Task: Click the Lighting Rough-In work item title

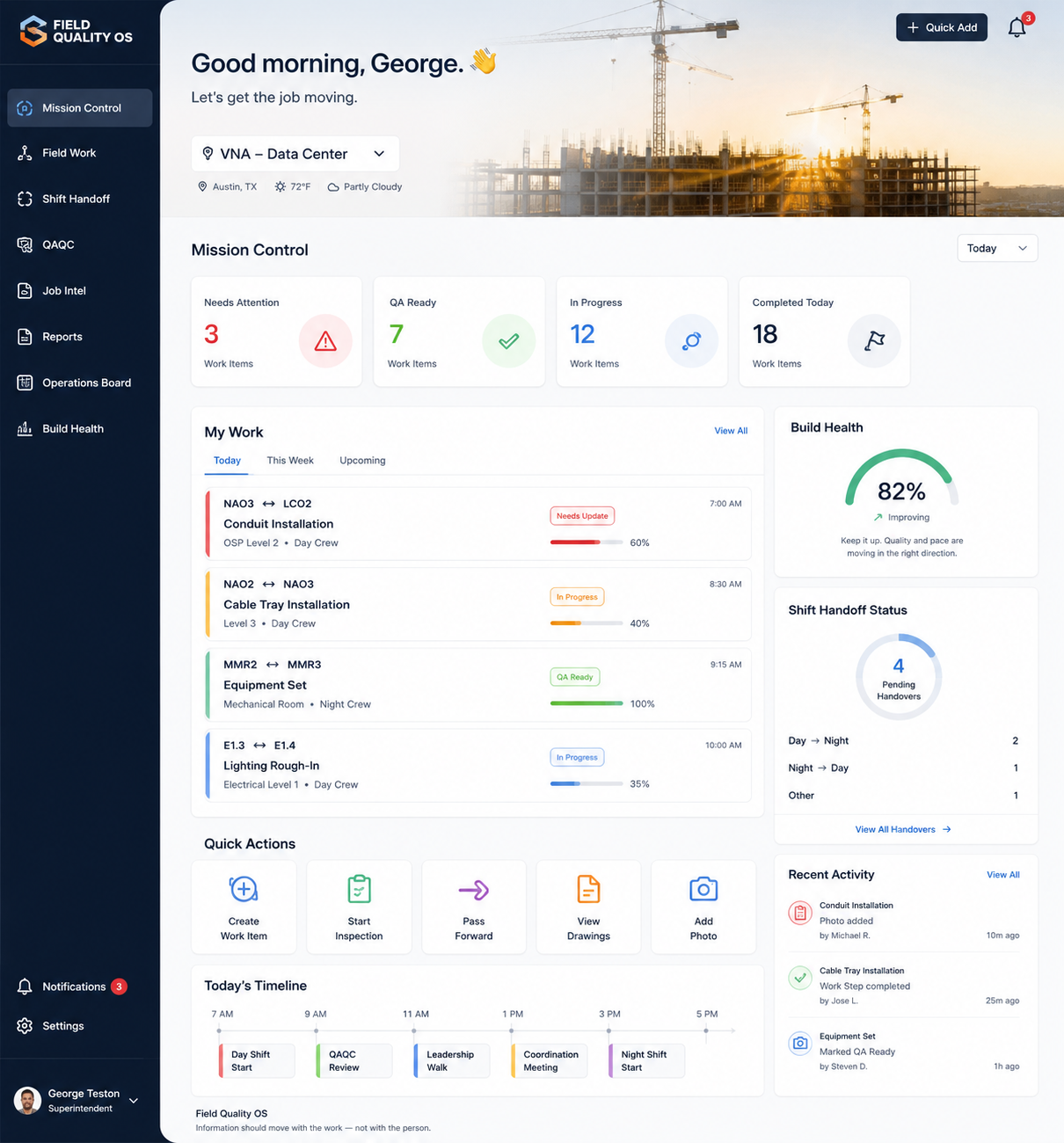Action: (x=271, y=766)
